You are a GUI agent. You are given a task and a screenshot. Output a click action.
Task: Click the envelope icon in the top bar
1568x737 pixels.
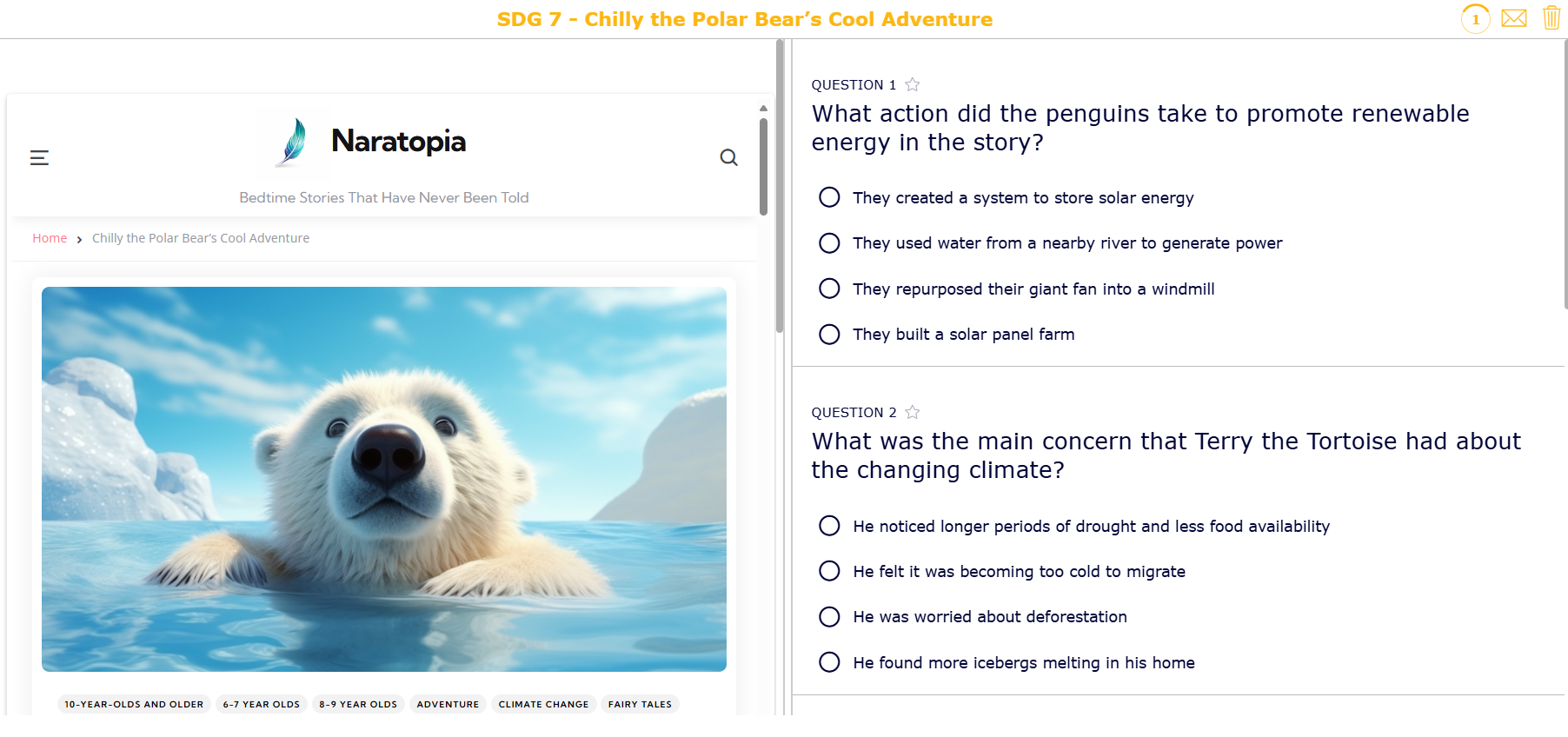point(1514,18)
